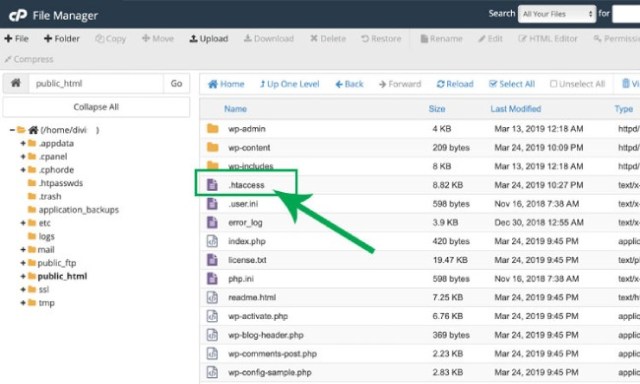Click the Restore toolbar button
The image size is (640, 384).
click(381, 39)
